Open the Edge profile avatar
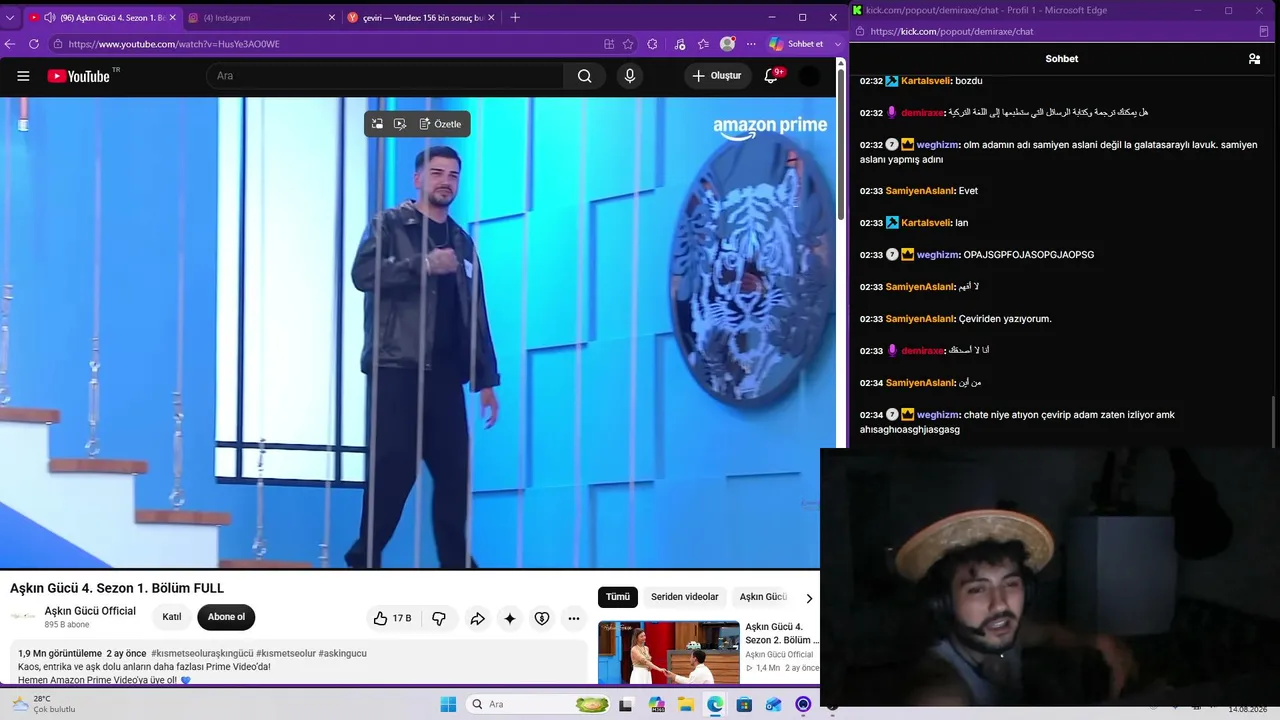Screen dimensions: 1280x720 click(x=727, y=44)
